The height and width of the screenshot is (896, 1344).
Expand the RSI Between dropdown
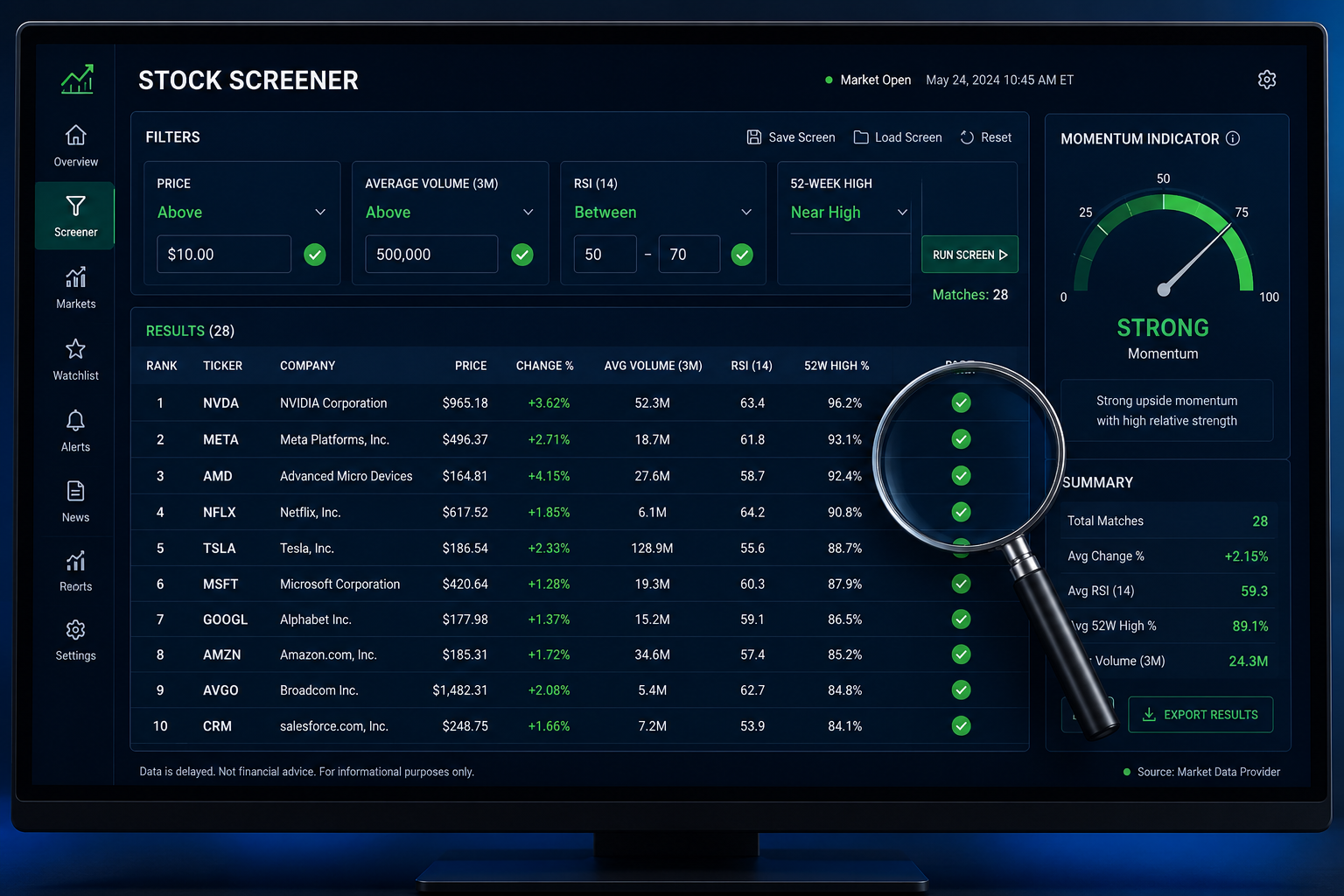coord(663,213)
